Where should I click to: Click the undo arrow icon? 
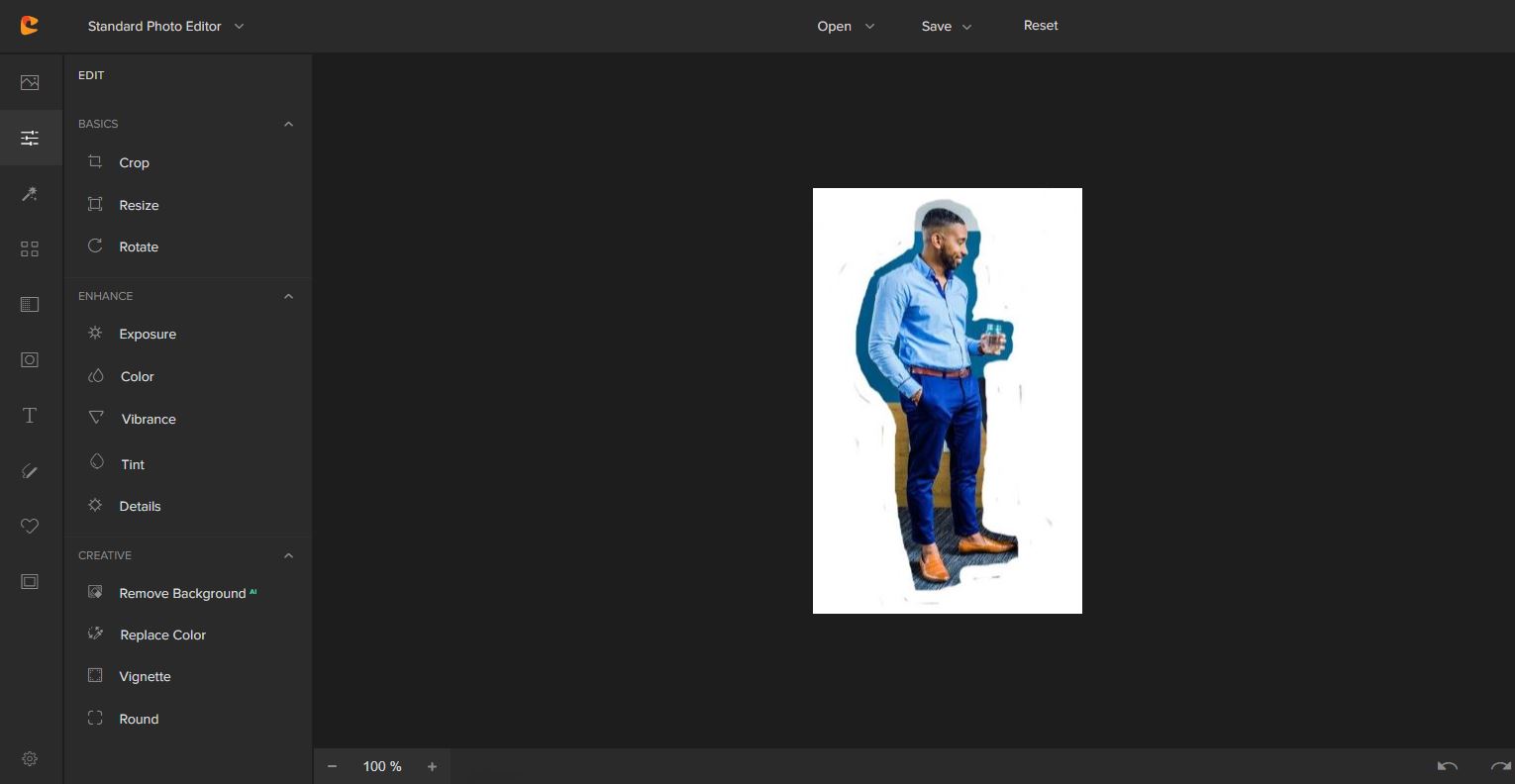tap(1447, 766)
